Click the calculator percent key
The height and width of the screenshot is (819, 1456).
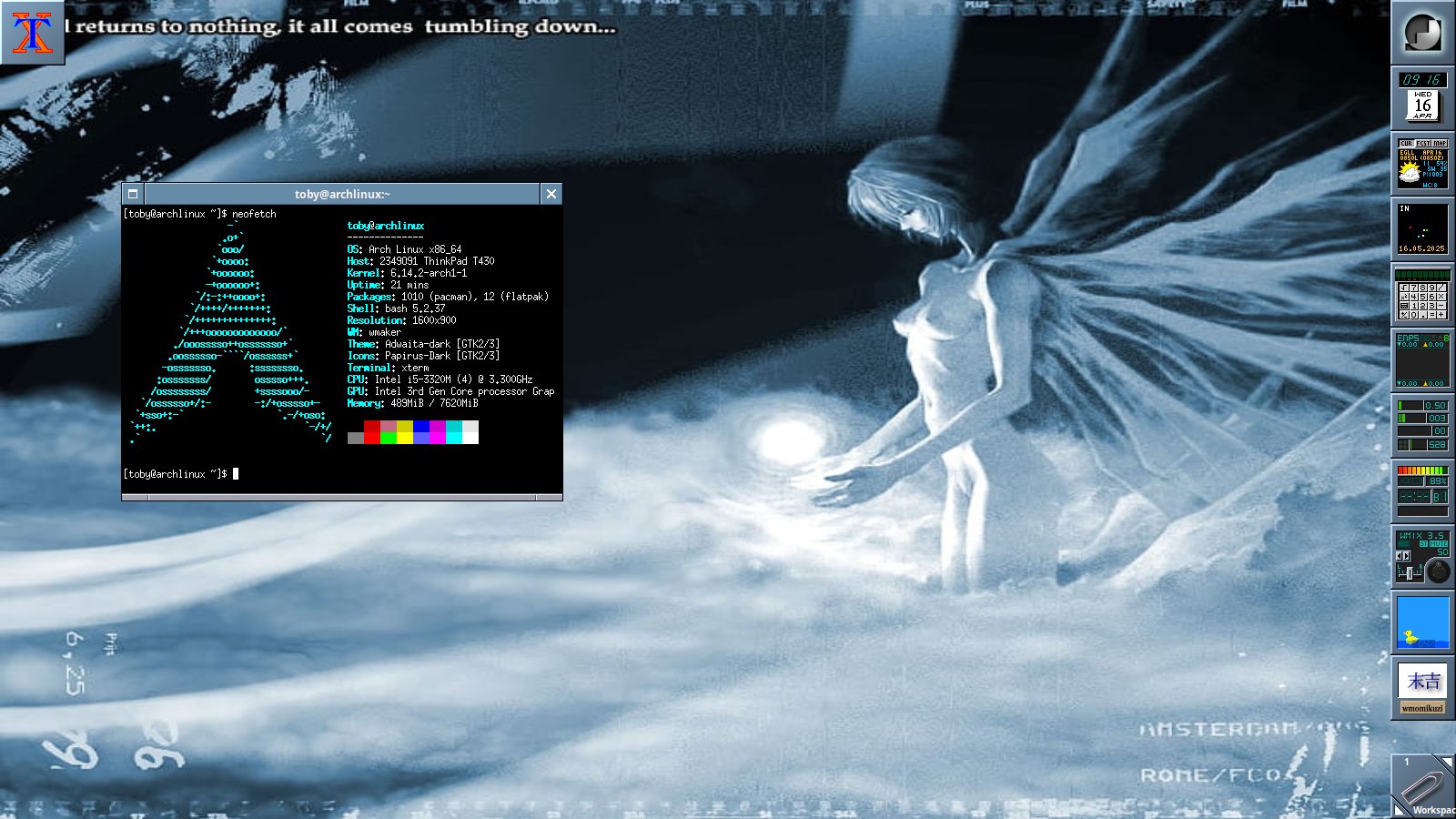tap(1404, 315)
